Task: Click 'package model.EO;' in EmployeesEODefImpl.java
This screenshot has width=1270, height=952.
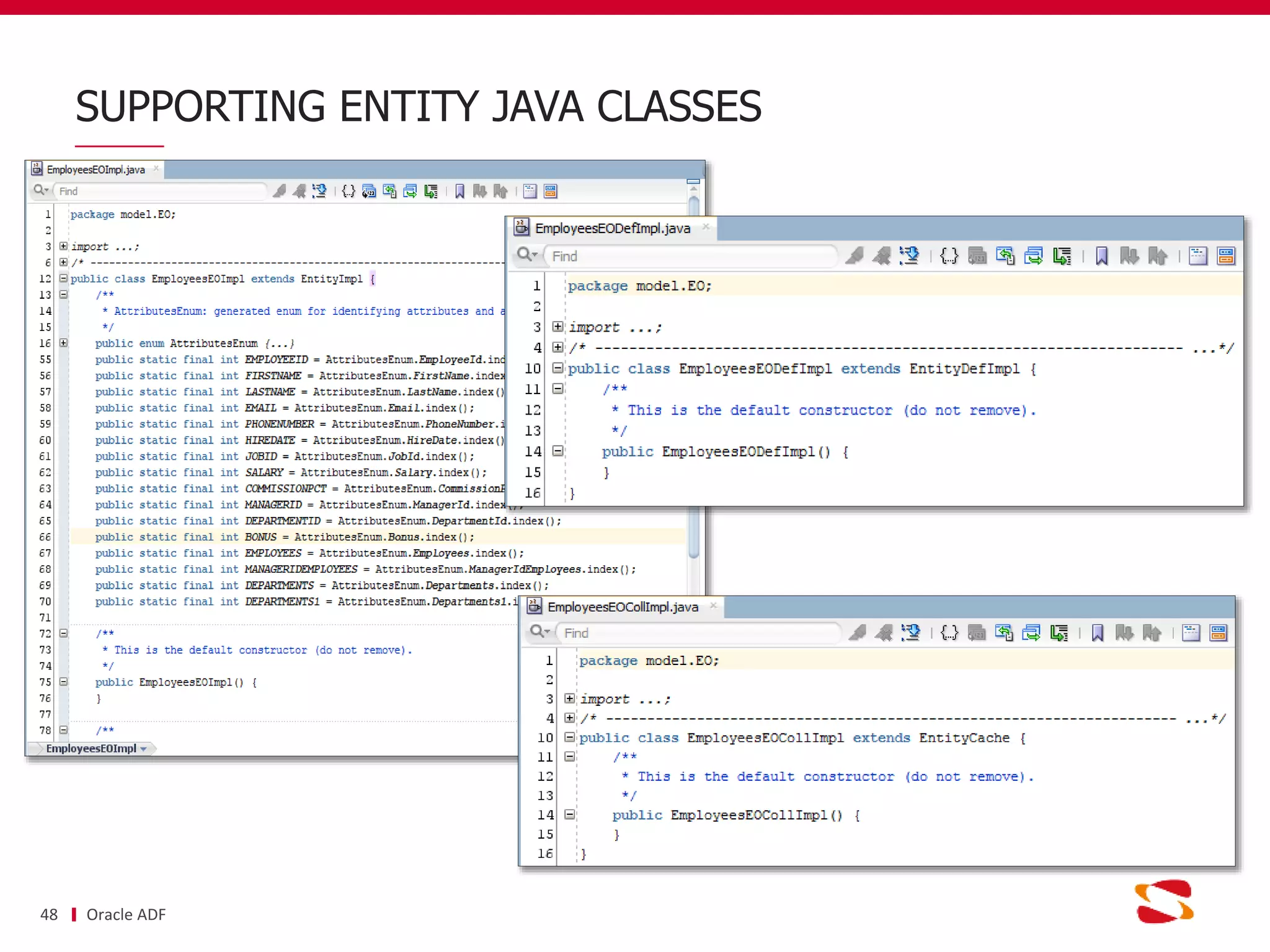Action: click(639, 286)
